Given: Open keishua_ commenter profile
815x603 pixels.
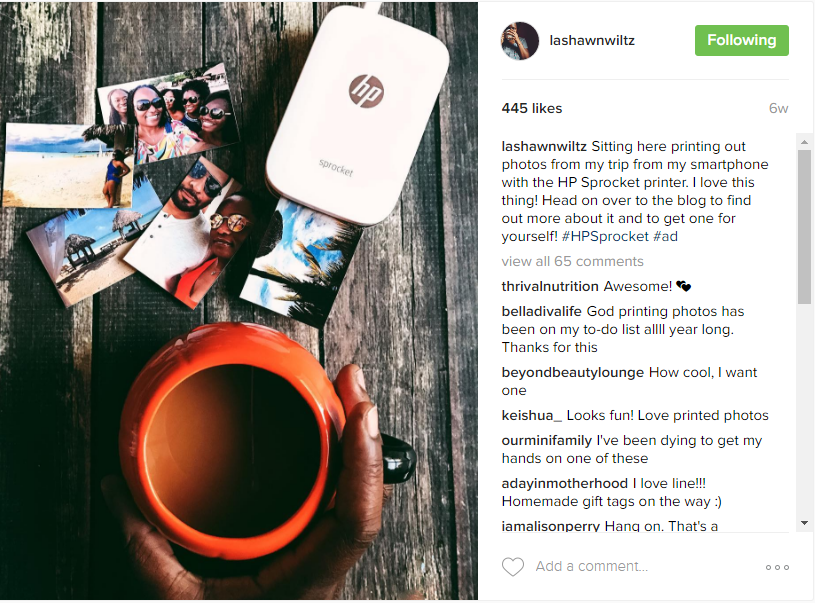Looking at the screenshot, I should [x=531, y=415].
